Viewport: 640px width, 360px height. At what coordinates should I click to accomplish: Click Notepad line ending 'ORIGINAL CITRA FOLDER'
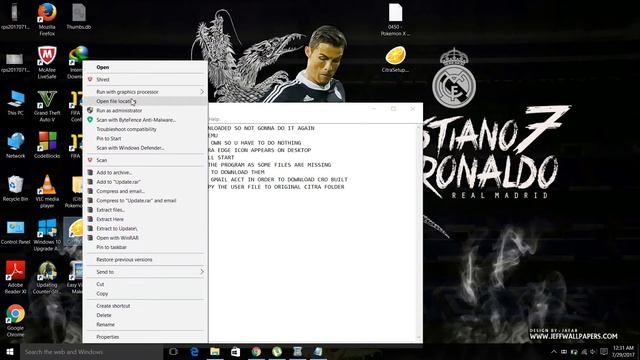pos(276,187)
